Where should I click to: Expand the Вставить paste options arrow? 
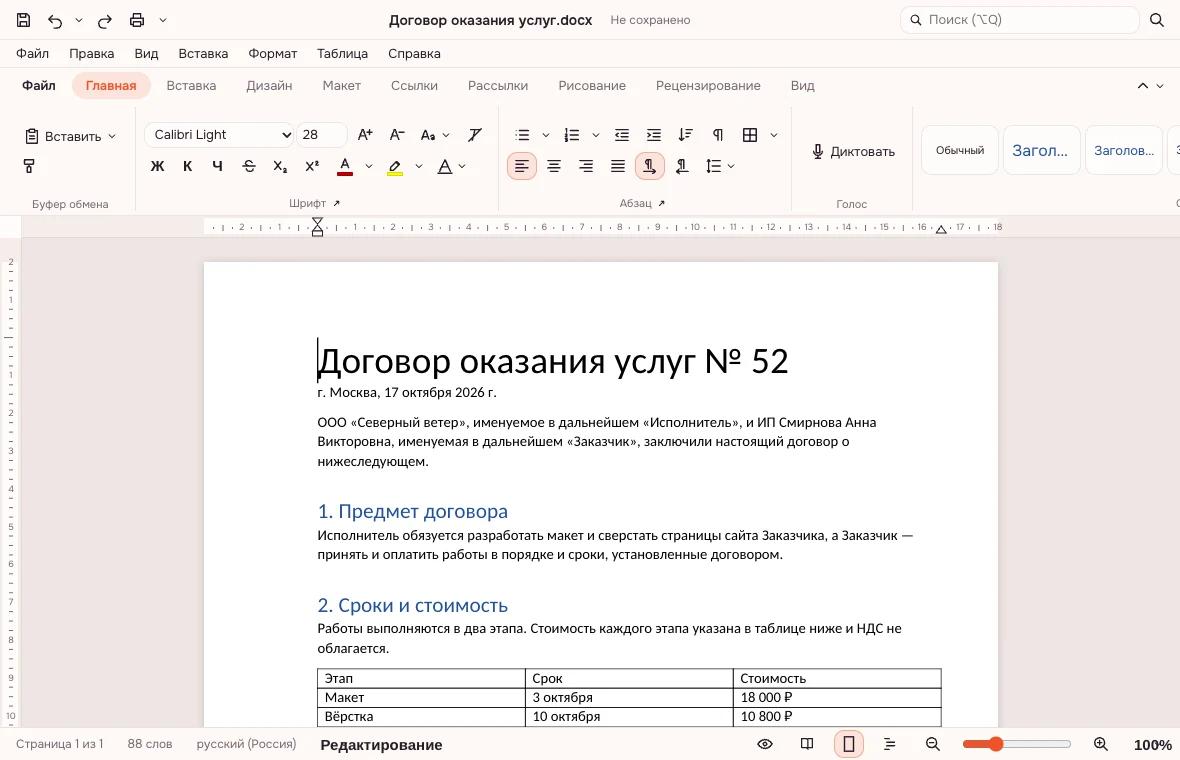(112, 136)
